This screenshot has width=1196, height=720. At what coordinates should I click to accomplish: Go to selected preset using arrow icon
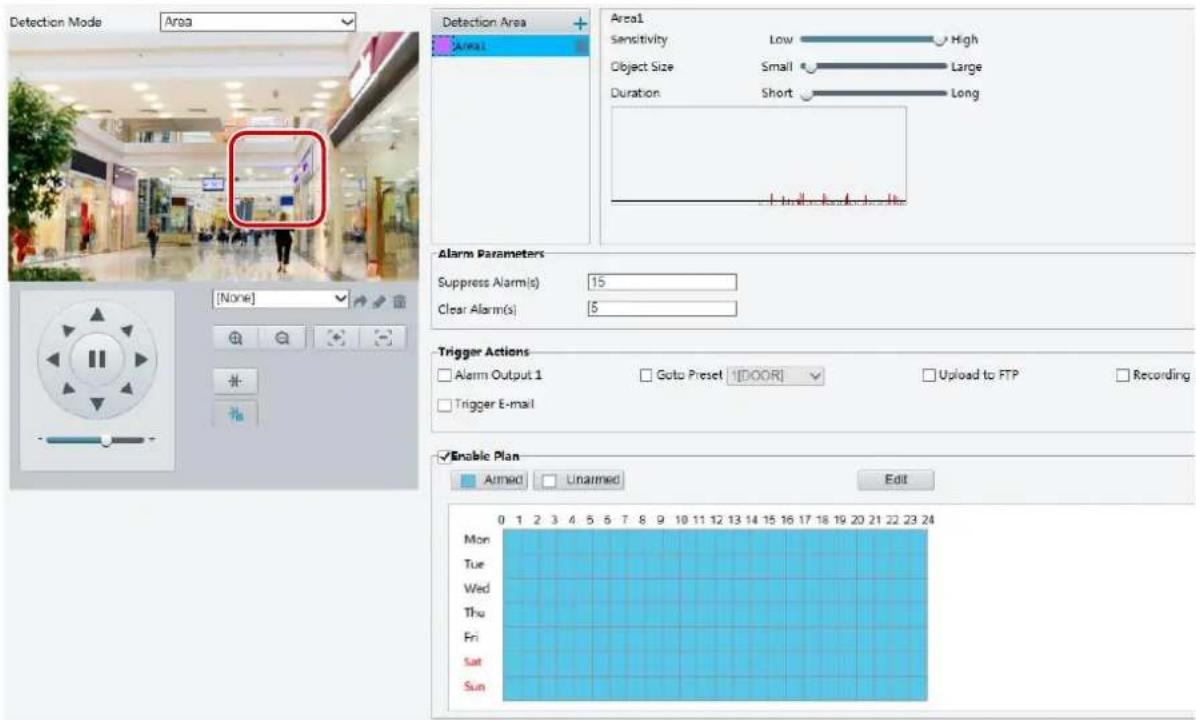(x=360, y=301)
